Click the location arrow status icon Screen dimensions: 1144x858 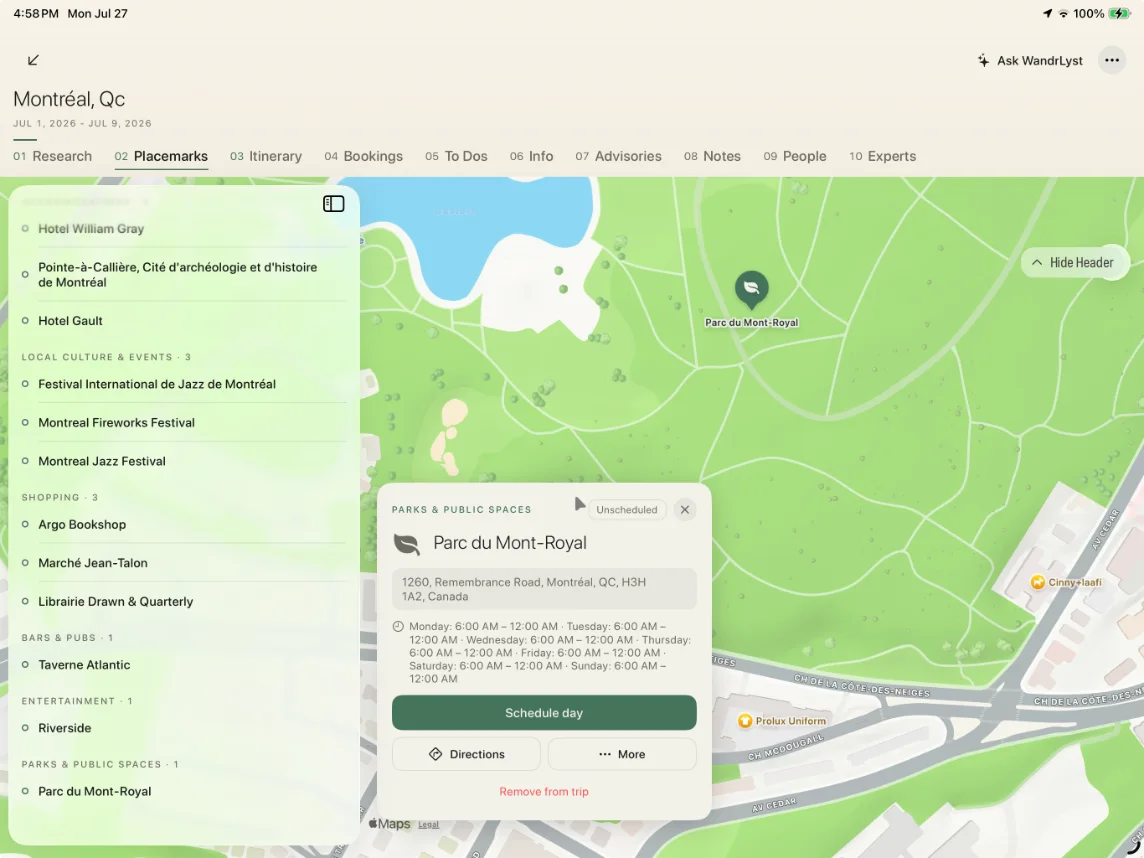coord(1048,13)
